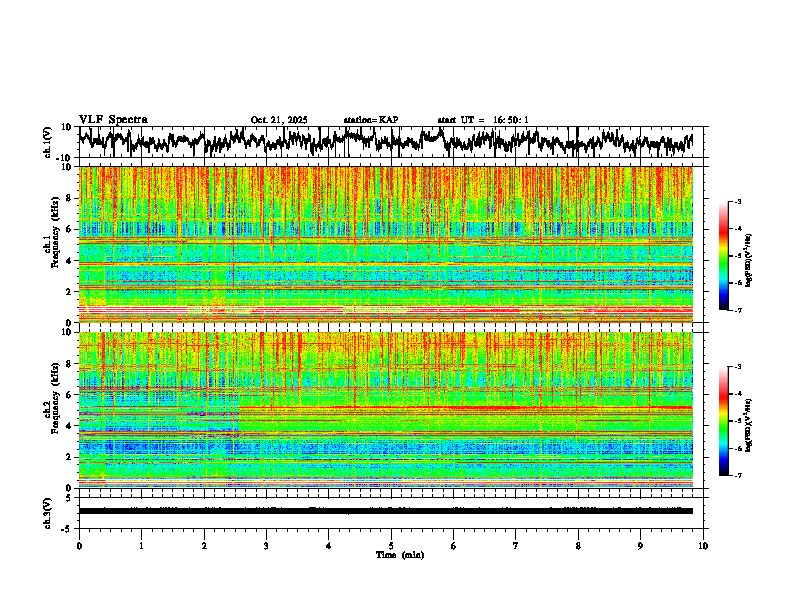Click the "8" kHz tick on ch.1 spectrogram

point(70,198)
